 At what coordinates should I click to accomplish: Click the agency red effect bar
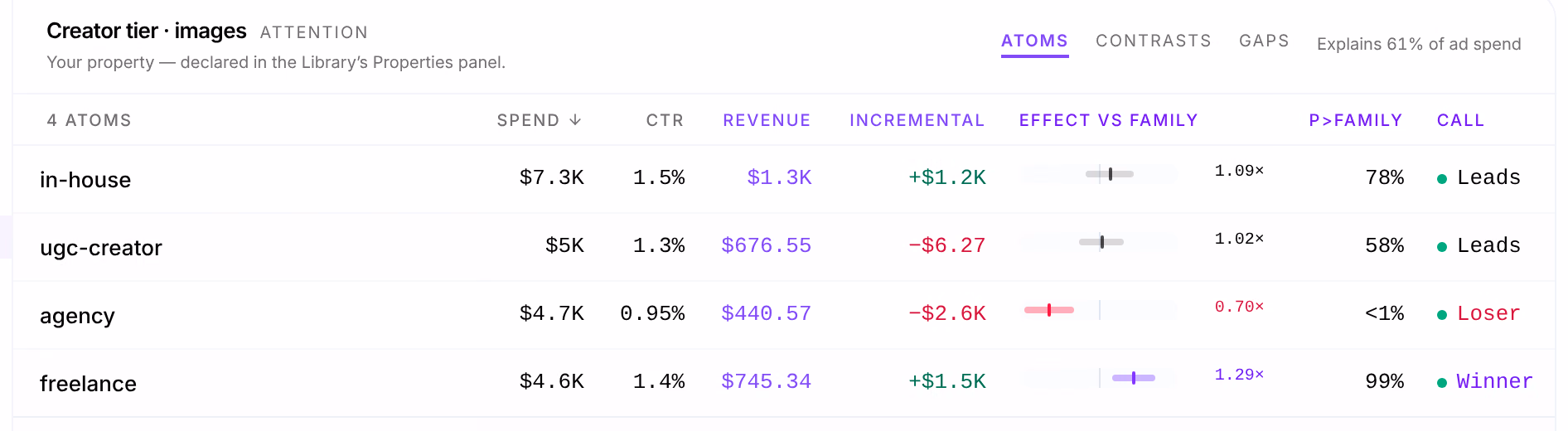(1049, 310)
